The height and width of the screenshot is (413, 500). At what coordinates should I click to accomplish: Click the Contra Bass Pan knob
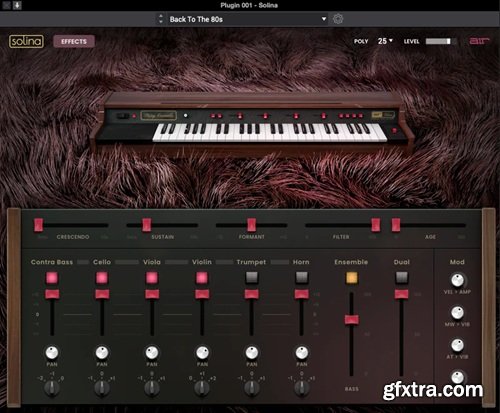(x=52, y=352)
